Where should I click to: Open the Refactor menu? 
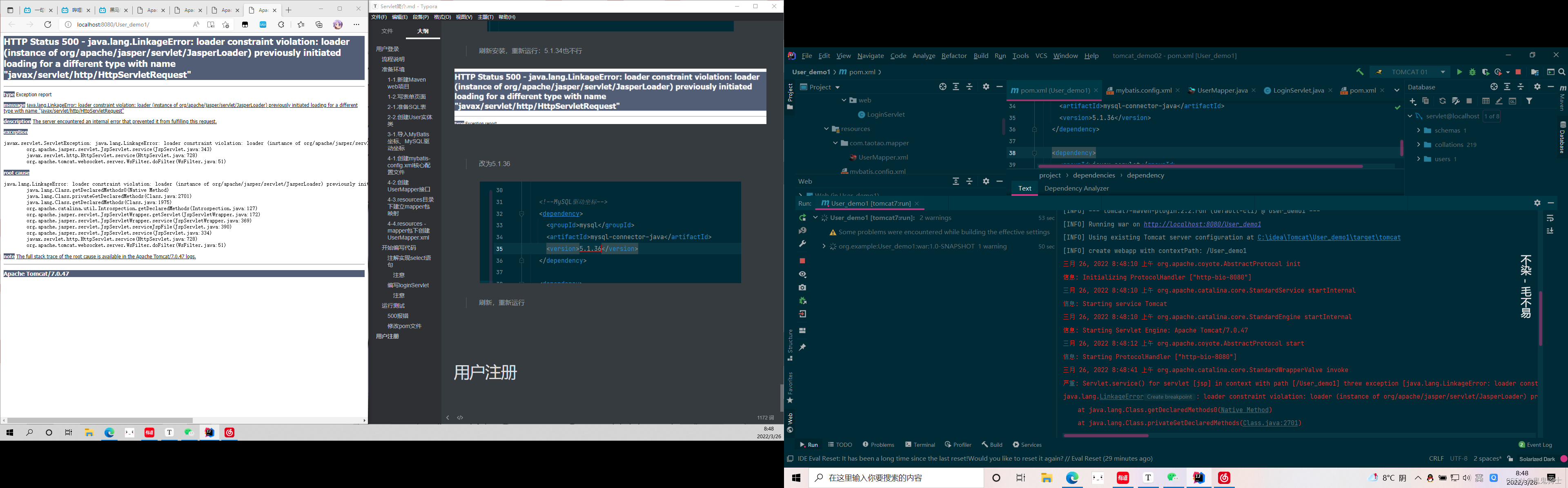[953, 56]
